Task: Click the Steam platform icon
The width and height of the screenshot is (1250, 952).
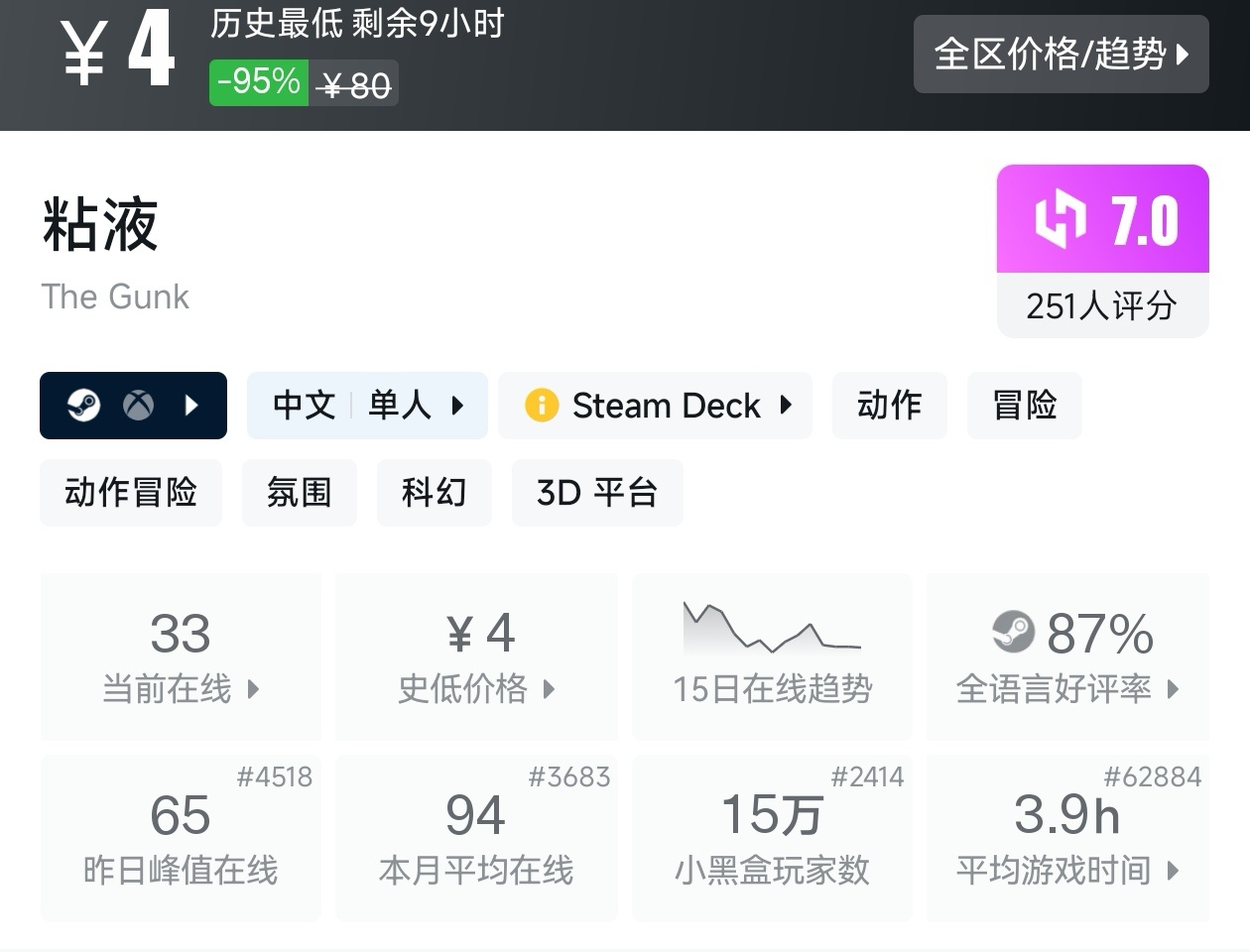Action: pyautogui.click(x=84, y=406)
